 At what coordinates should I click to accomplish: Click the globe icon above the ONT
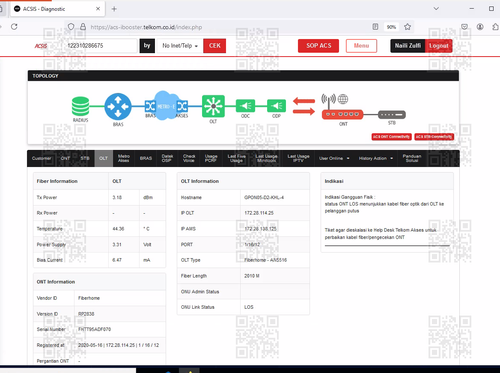tap(343, 99)
